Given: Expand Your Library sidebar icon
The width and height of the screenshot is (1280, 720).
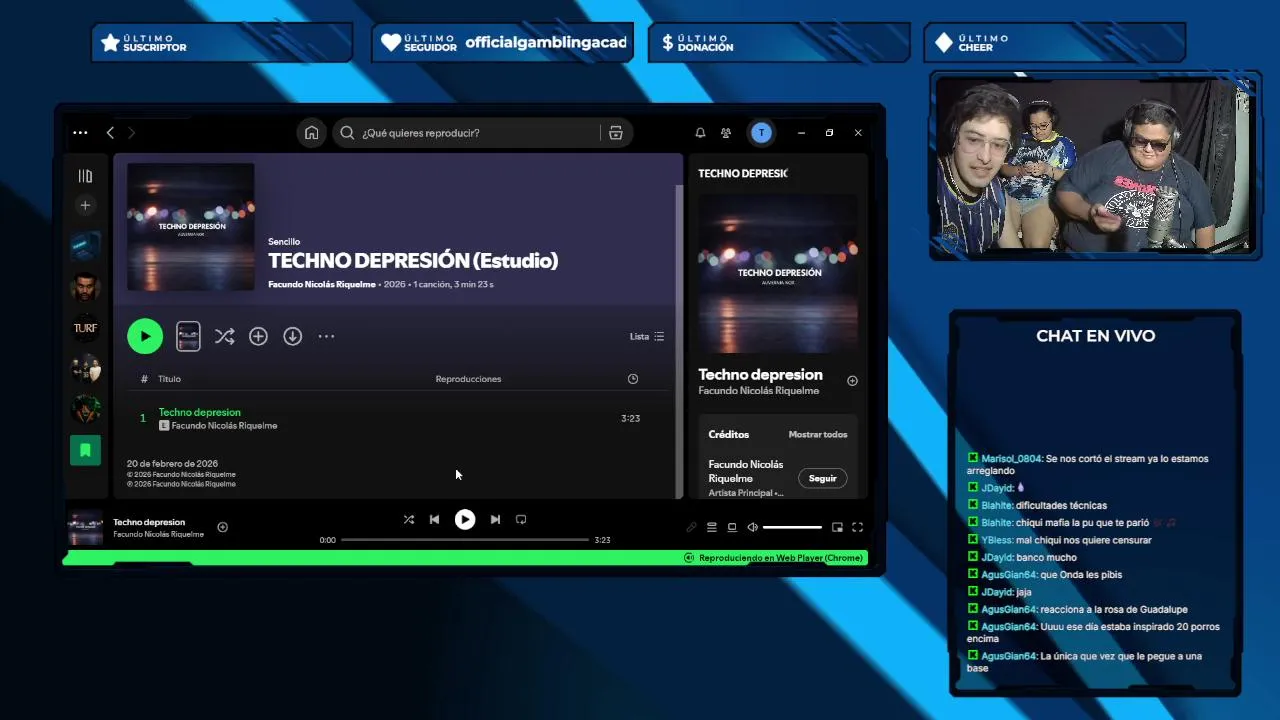Looking at the screenshot, I should [85, 176].
